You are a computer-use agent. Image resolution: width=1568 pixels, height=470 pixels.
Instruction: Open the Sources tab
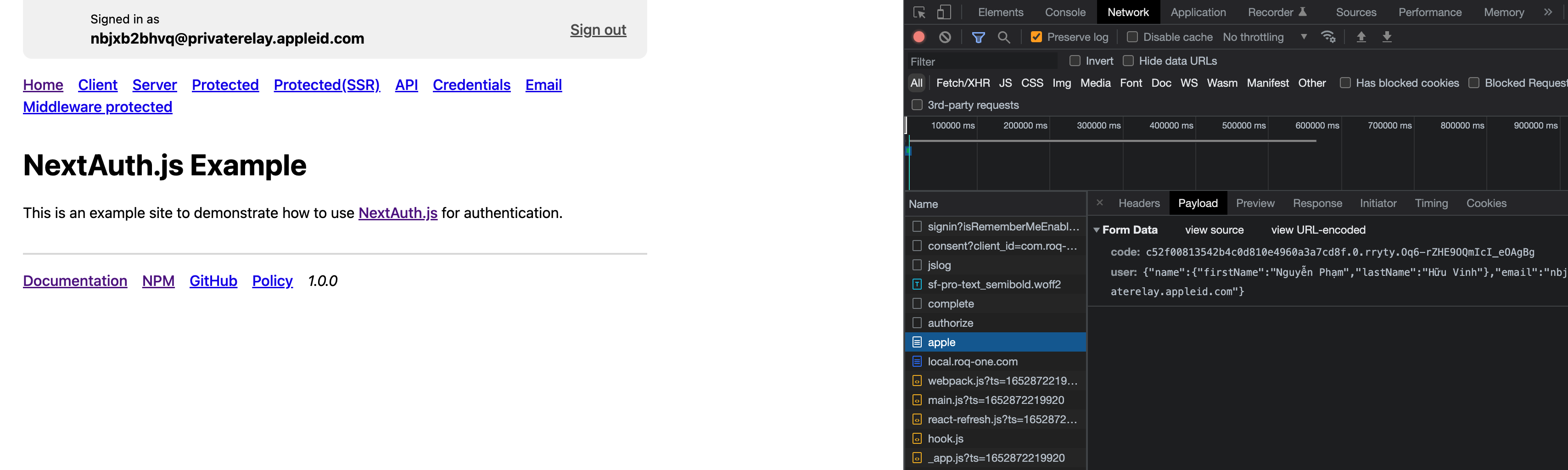(1355, 12)
